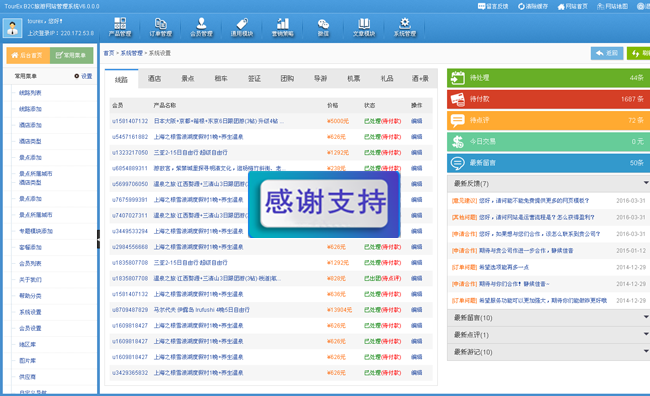The height and width of the screenshot is (396, 650).
Task: Open the orange 待点评 review tile
Action: tap(548, 120)
